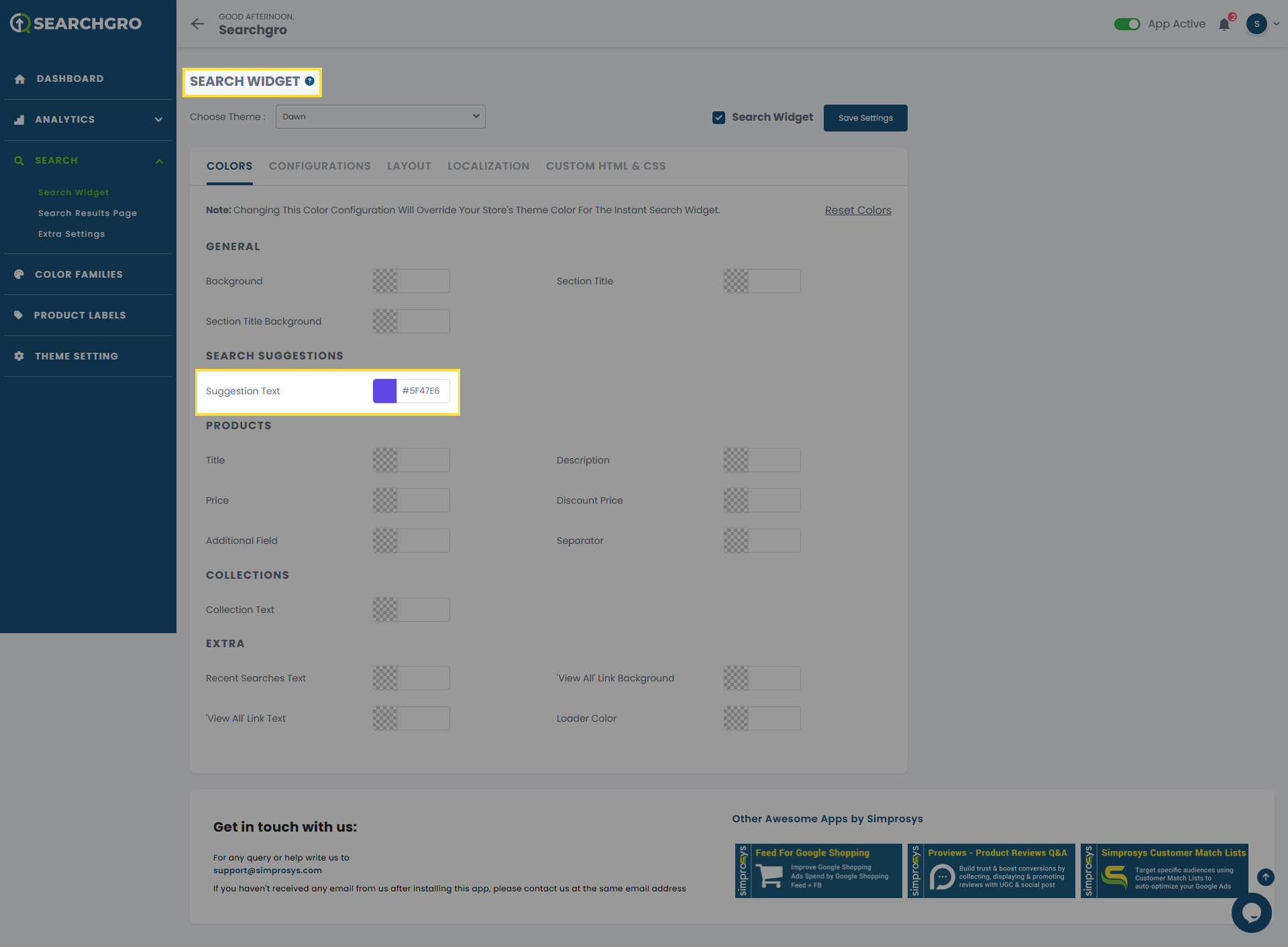Switch to the Localization tab

coord(488,166)
